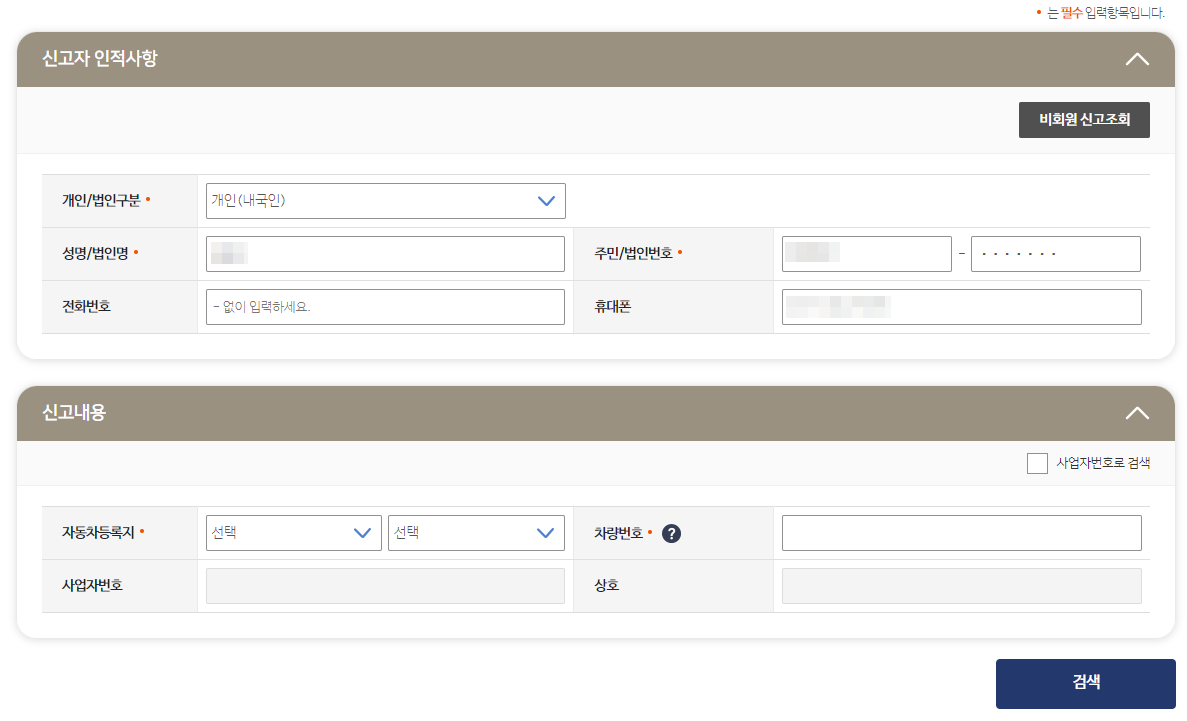
Task: Click the disabled 사업자번호 field
Action: pos(385,586)
